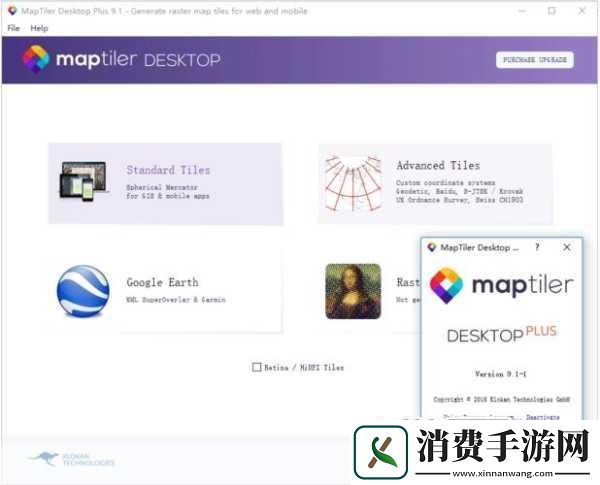Minimize the MapTiler Desktop main window
This screenshot has height=485, width=600.
[x=522, y=11]
